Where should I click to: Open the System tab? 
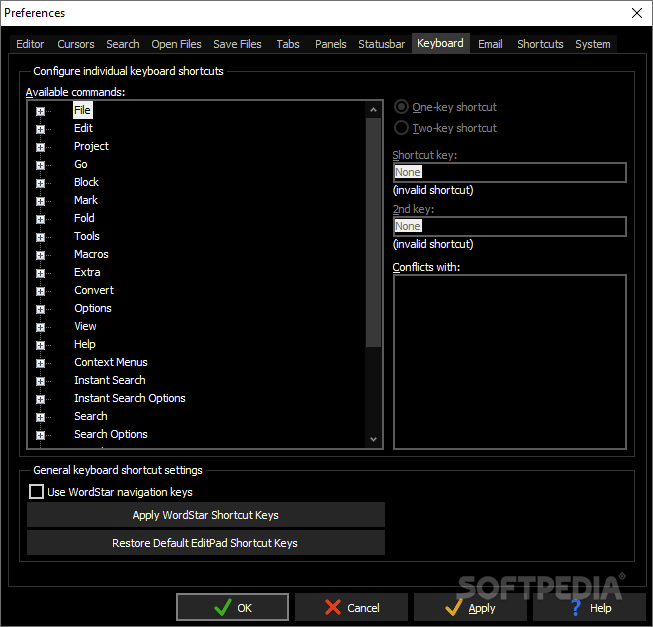pos(593,44)
